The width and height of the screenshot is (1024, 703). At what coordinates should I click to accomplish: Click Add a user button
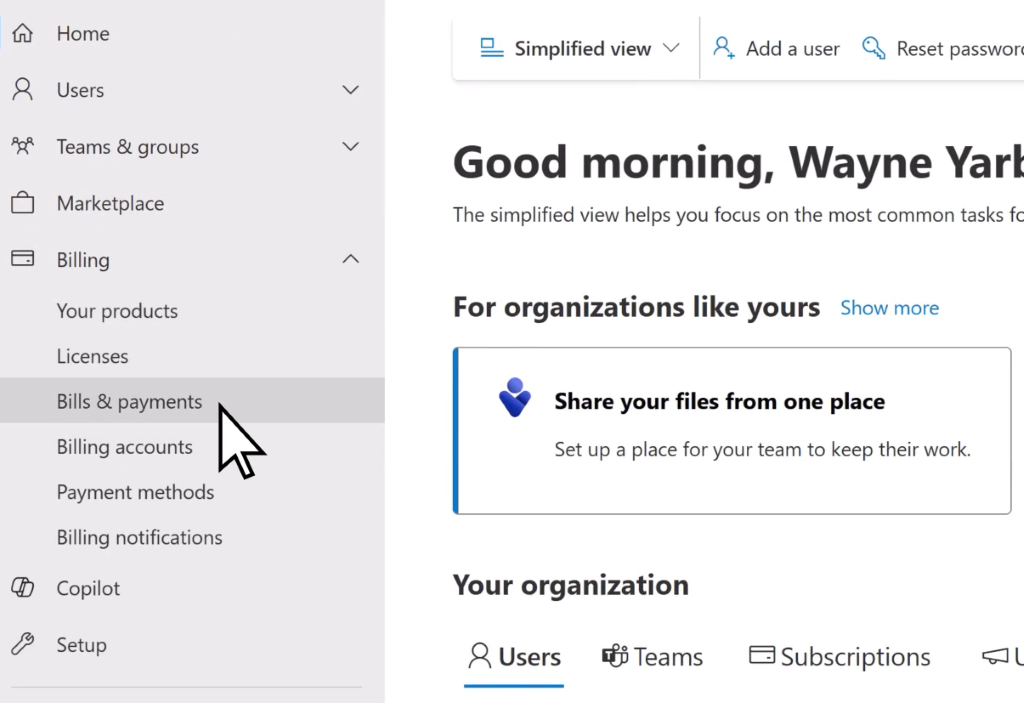point(776,48)
